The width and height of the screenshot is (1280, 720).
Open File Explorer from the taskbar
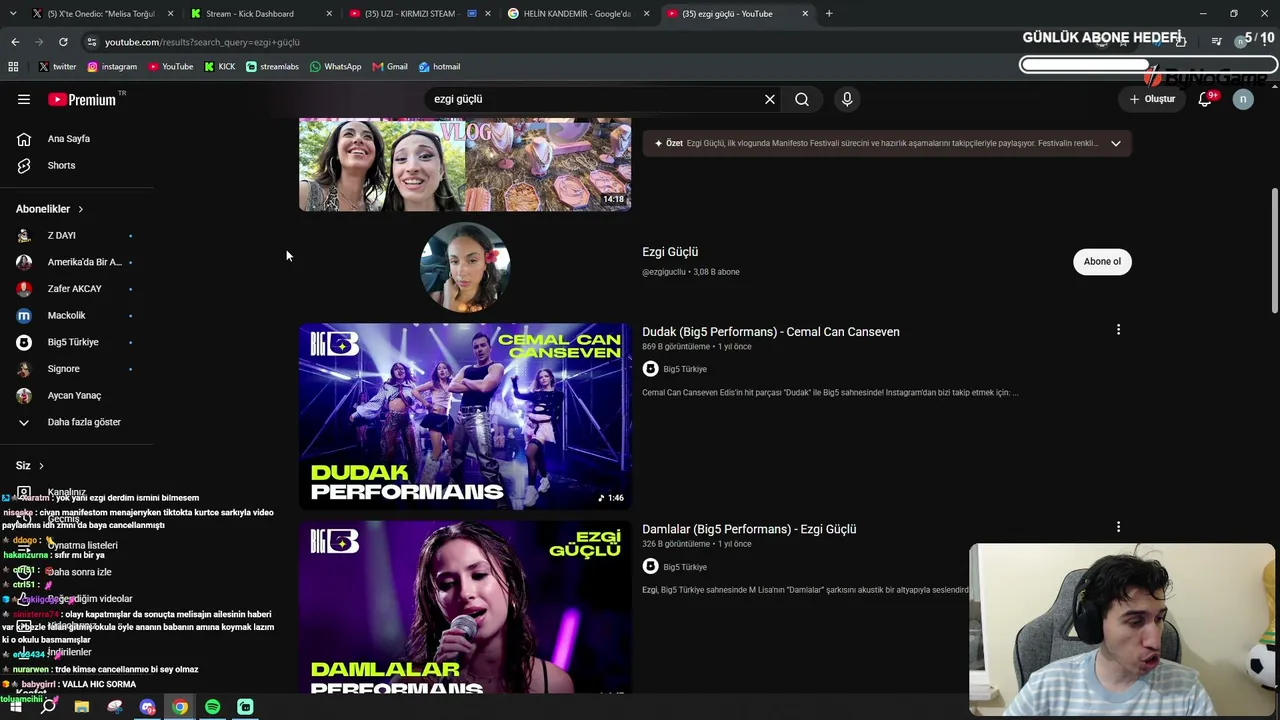[x=82, y=707]
